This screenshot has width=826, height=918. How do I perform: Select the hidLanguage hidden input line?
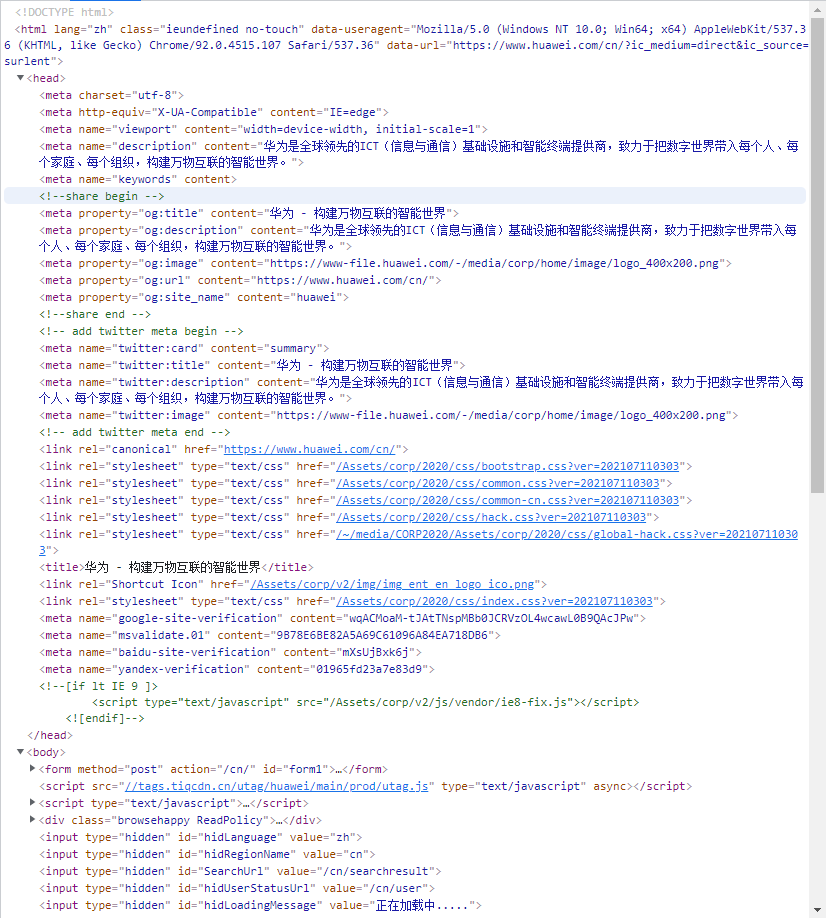200,837
